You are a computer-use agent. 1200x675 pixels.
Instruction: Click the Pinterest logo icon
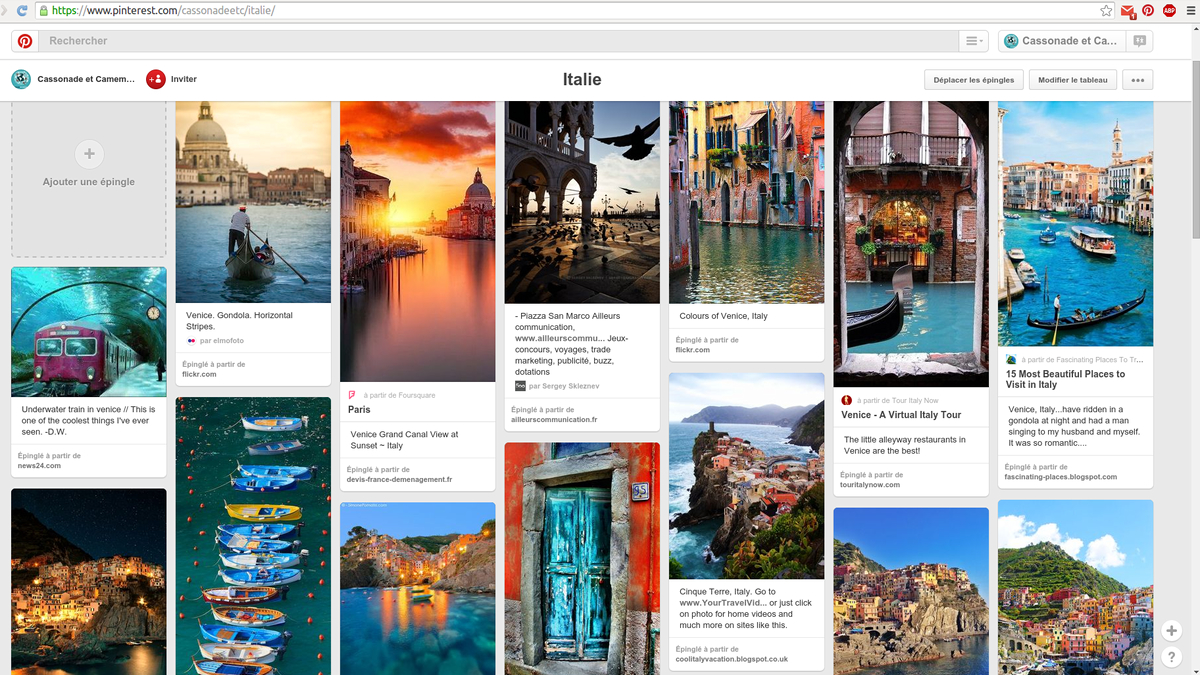(x=25, y=41)
